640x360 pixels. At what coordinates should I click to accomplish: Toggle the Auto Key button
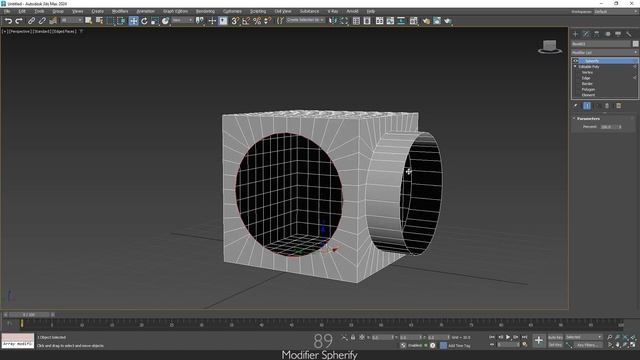click(x=555, y=338)
